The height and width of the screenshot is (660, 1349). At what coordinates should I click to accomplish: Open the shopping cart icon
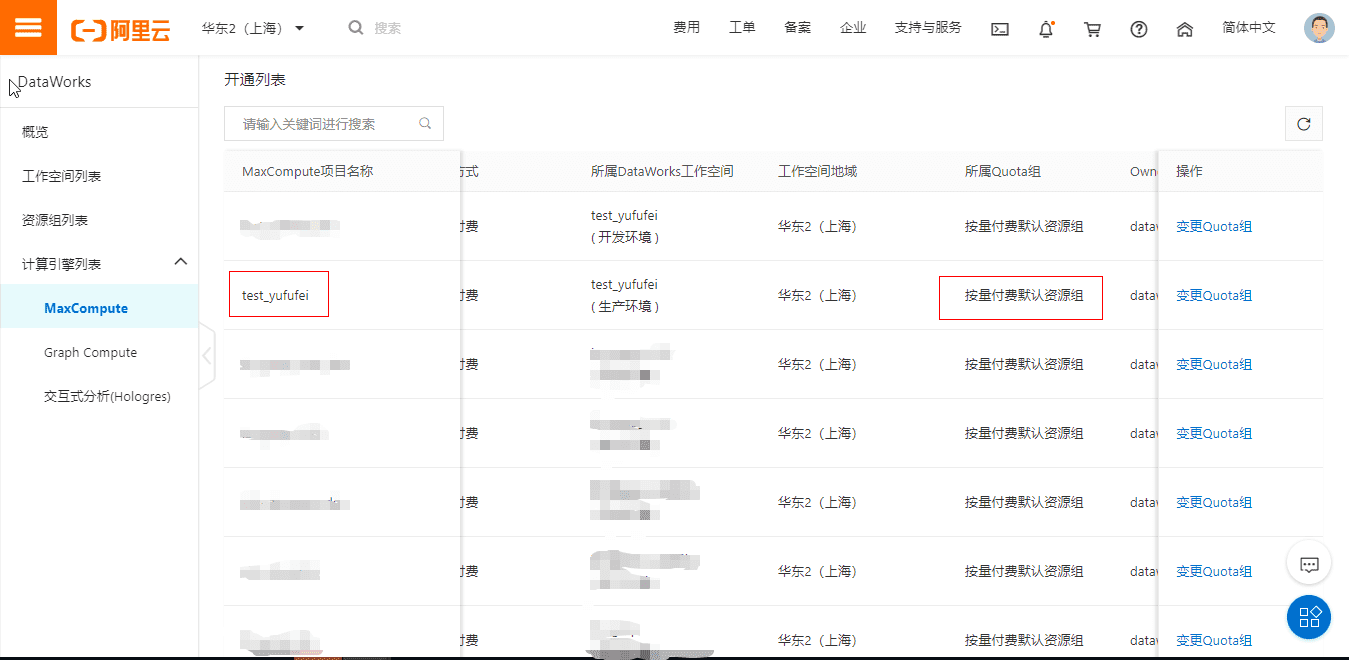click(1092, 29)
